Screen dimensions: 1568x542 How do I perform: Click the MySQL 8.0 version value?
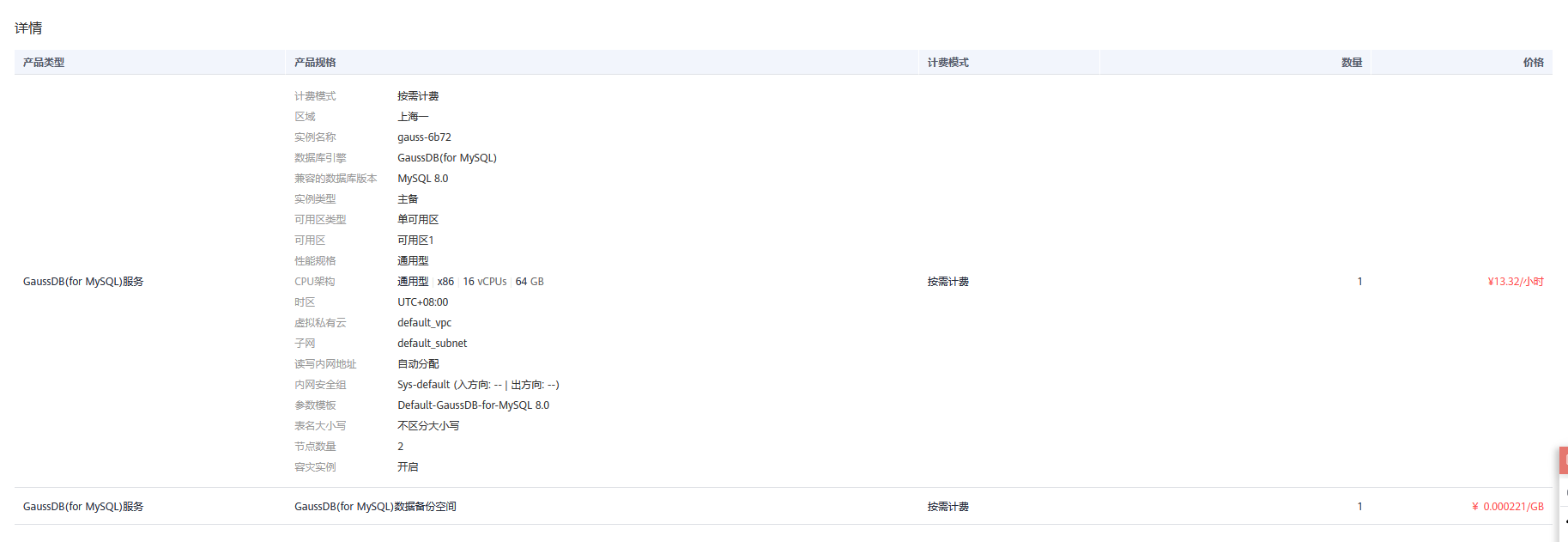click(423, 179)
